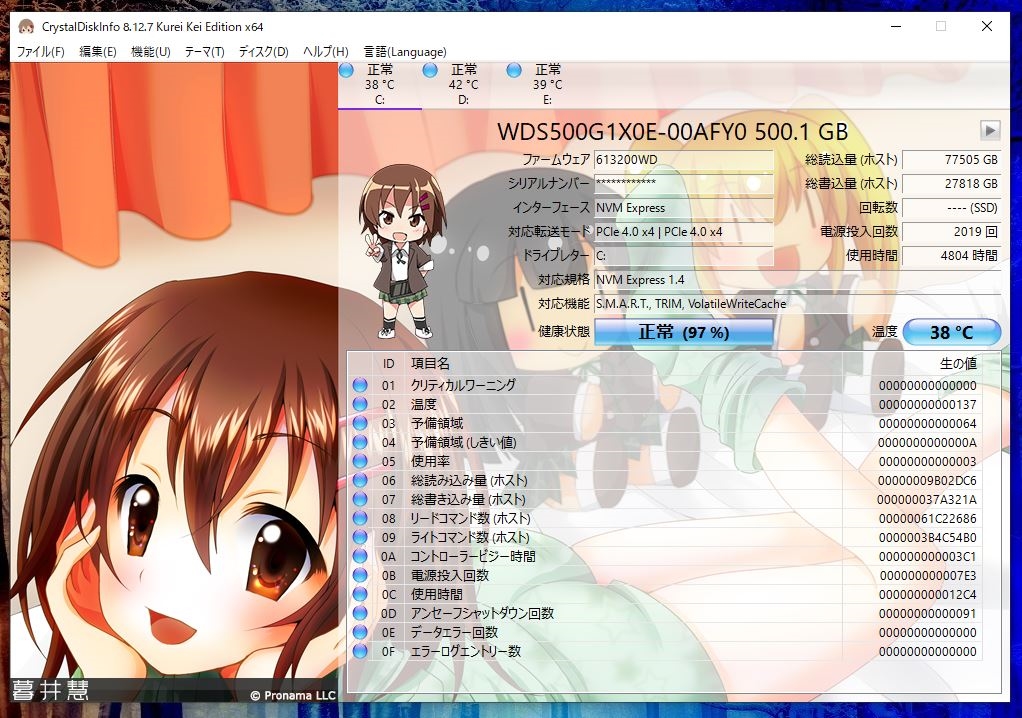
Task: Click the PCIe 4.0 x4 transfer mode field
Action: (684, 231)
